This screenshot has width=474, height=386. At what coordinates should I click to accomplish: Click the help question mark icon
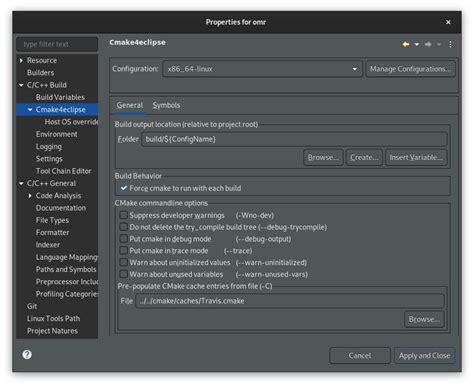coord(27,355)
